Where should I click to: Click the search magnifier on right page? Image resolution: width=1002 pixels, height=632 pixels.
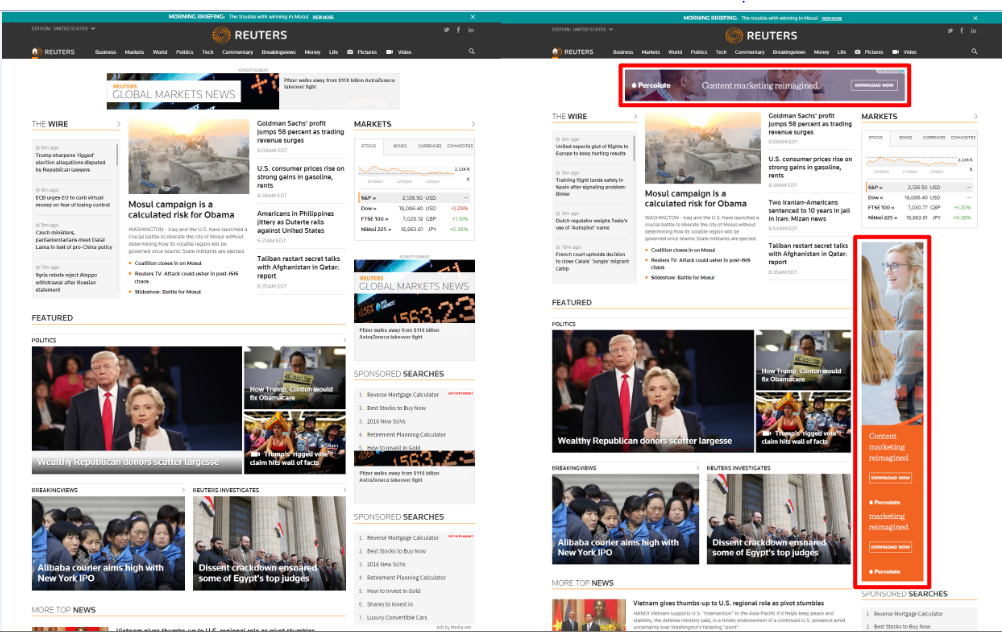(x=975, y=51)
